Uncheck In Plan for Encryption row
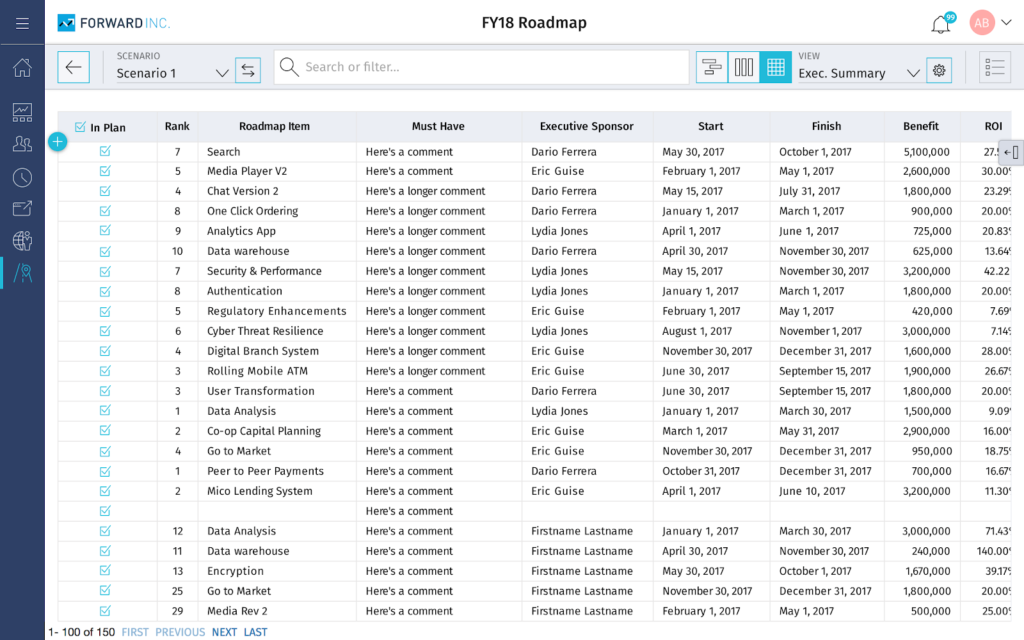Image resolution: width=1024 pixels, height=640 pixels. click(105, 571)
